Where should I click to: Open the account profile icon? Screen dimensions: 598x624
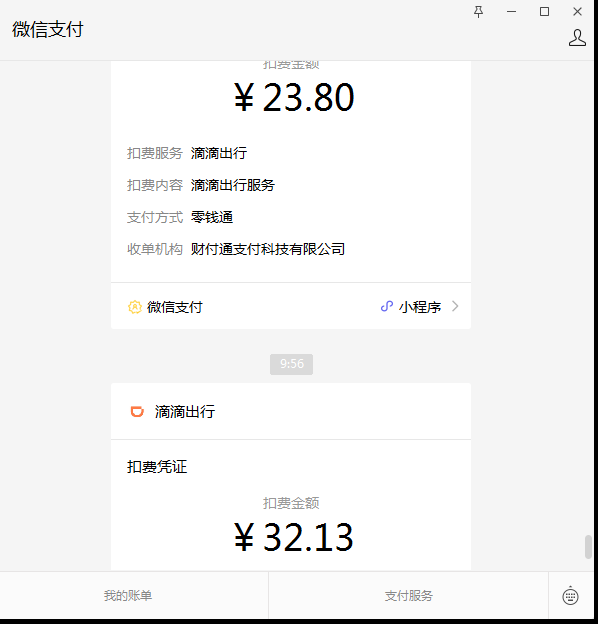click(x=577, y=38)
